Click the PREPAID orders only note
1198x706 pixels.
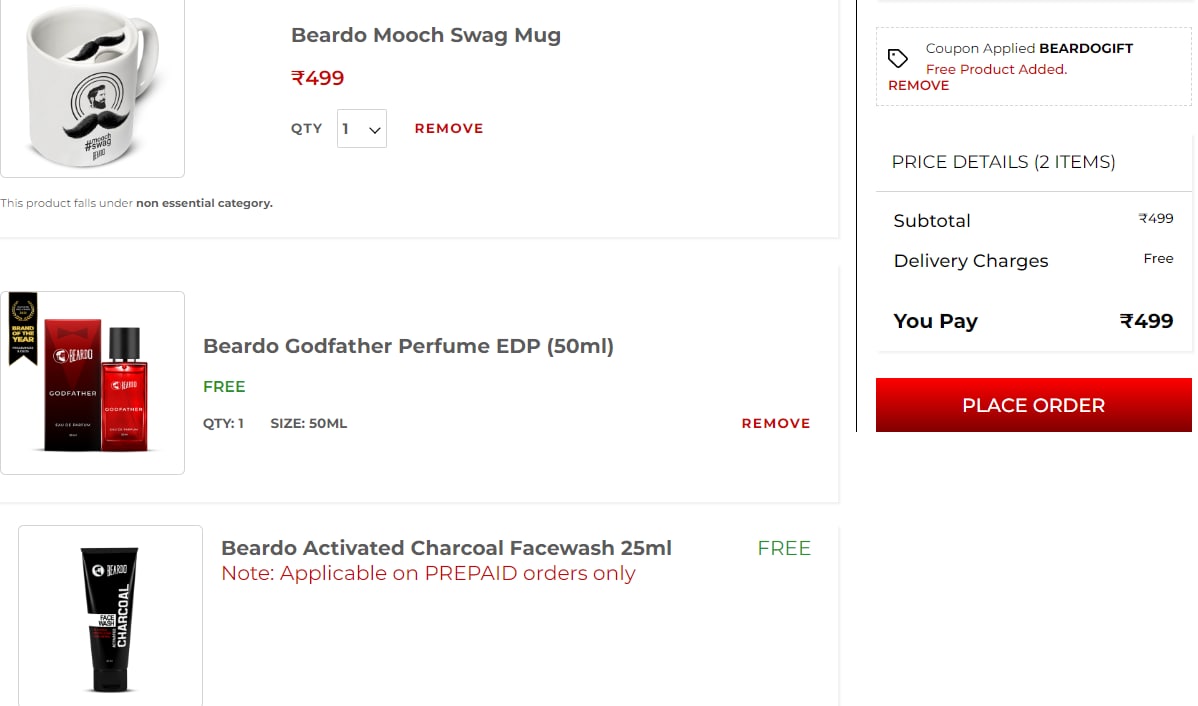pos(428,573)
